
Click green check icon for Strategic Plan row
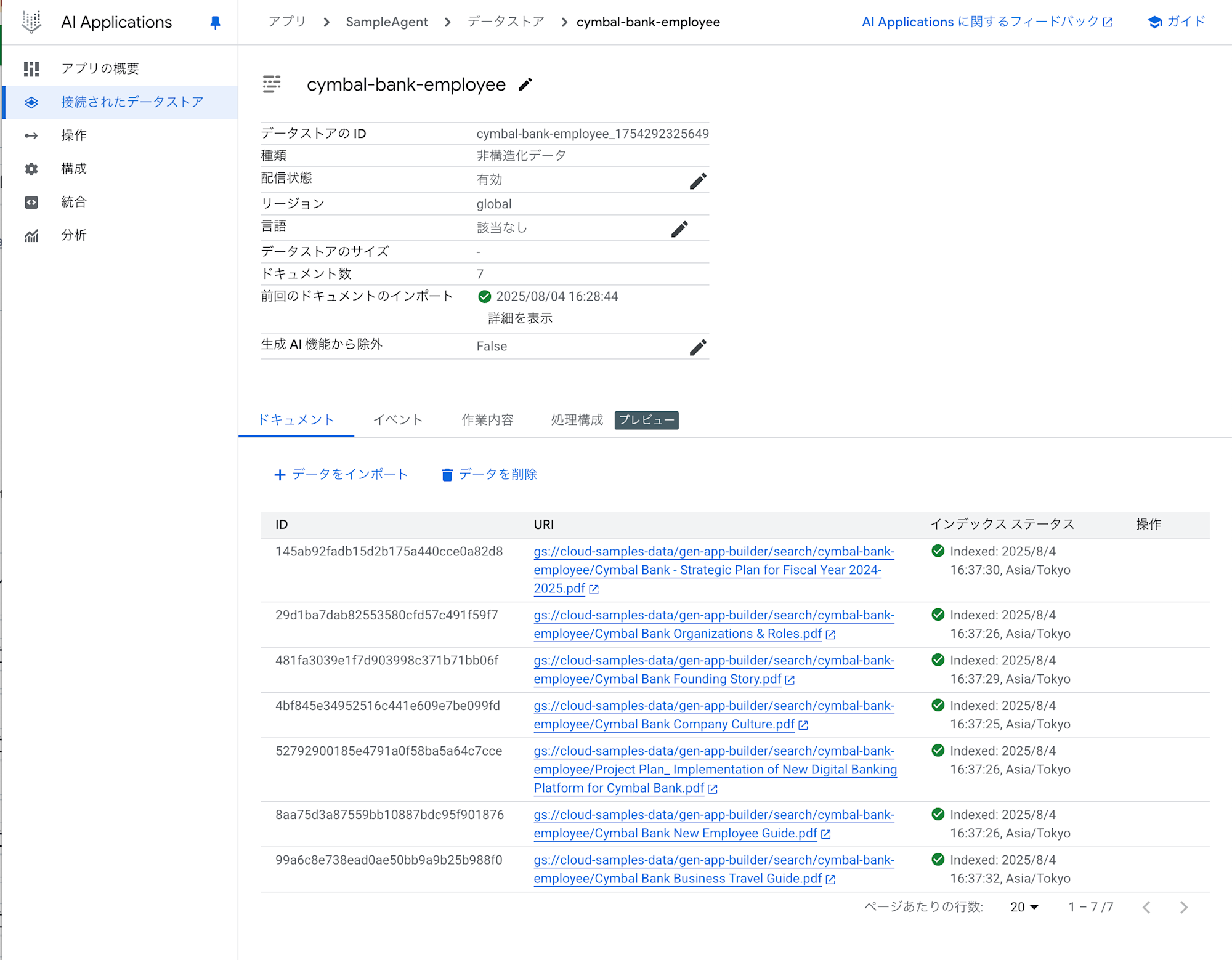(x=938, y=551)
